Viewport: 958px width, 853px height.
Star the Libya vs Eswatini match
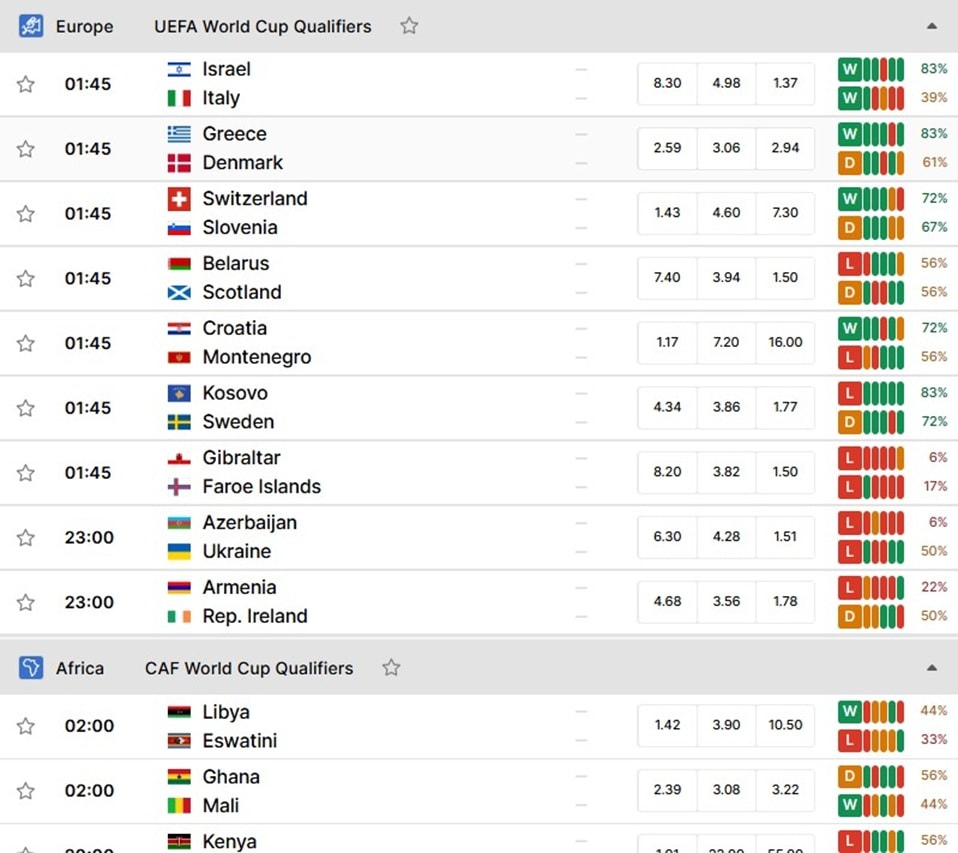25,726
